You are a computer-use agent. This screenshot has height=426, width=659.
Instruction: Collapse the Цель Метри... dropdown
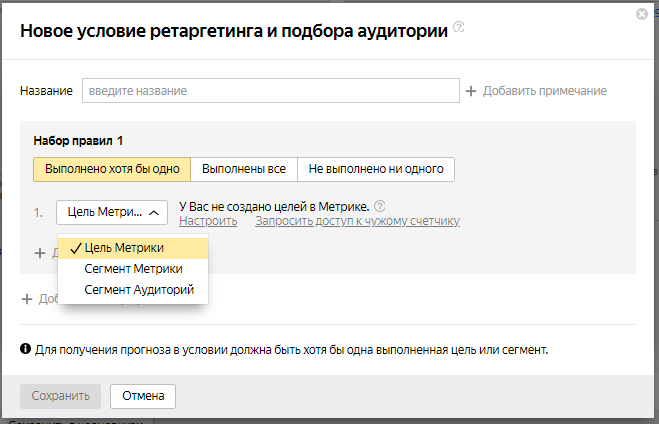pos(112,213)
